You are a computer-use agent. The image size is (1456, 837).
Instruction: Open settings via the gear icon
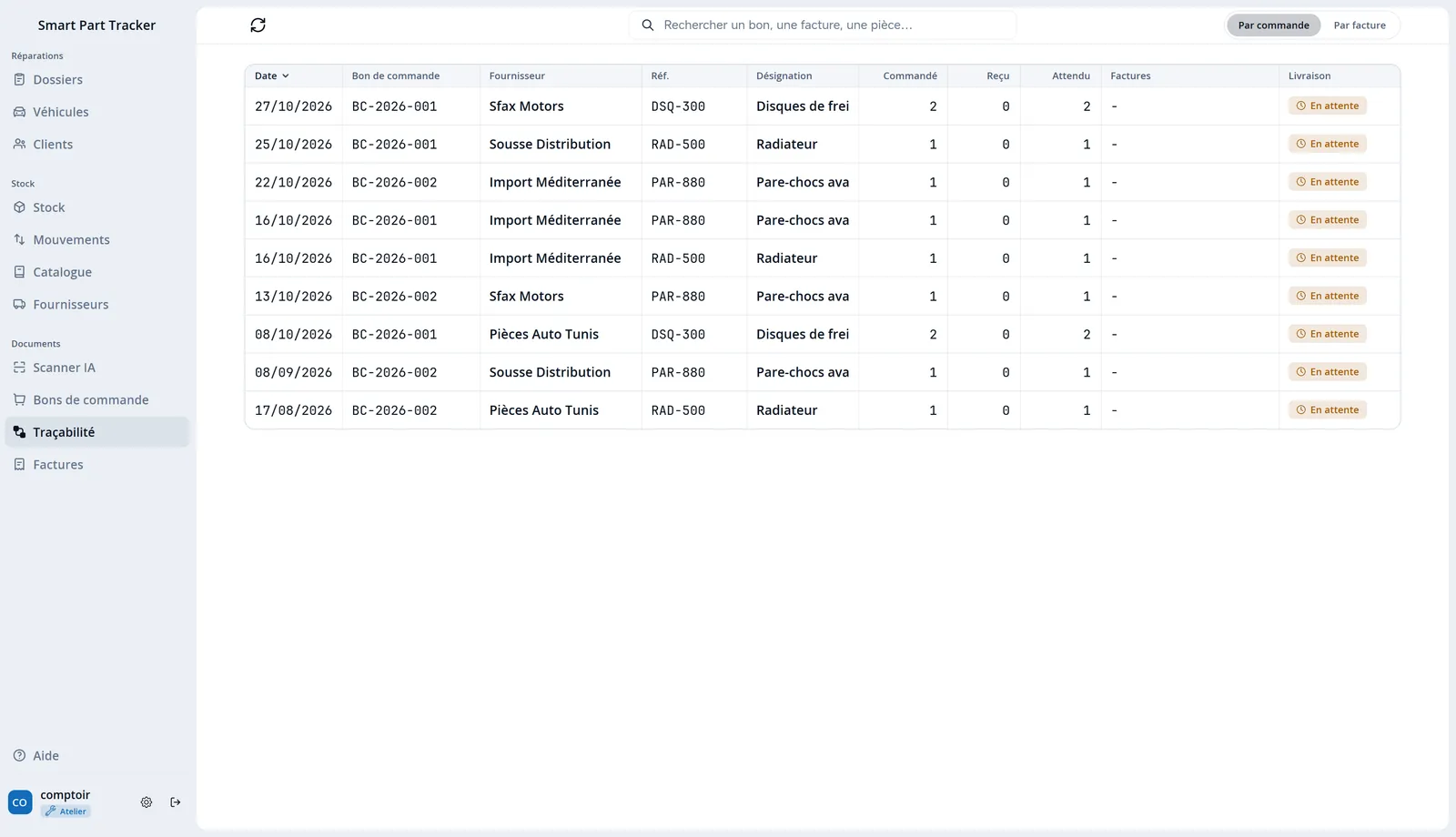tap(147, 802)
